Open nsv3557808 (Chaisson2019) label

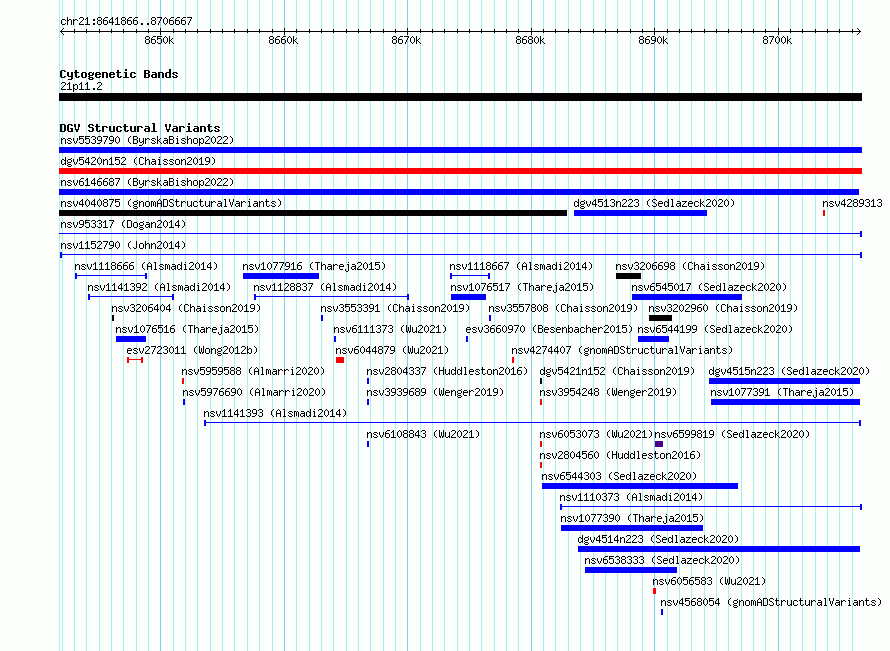563,308
